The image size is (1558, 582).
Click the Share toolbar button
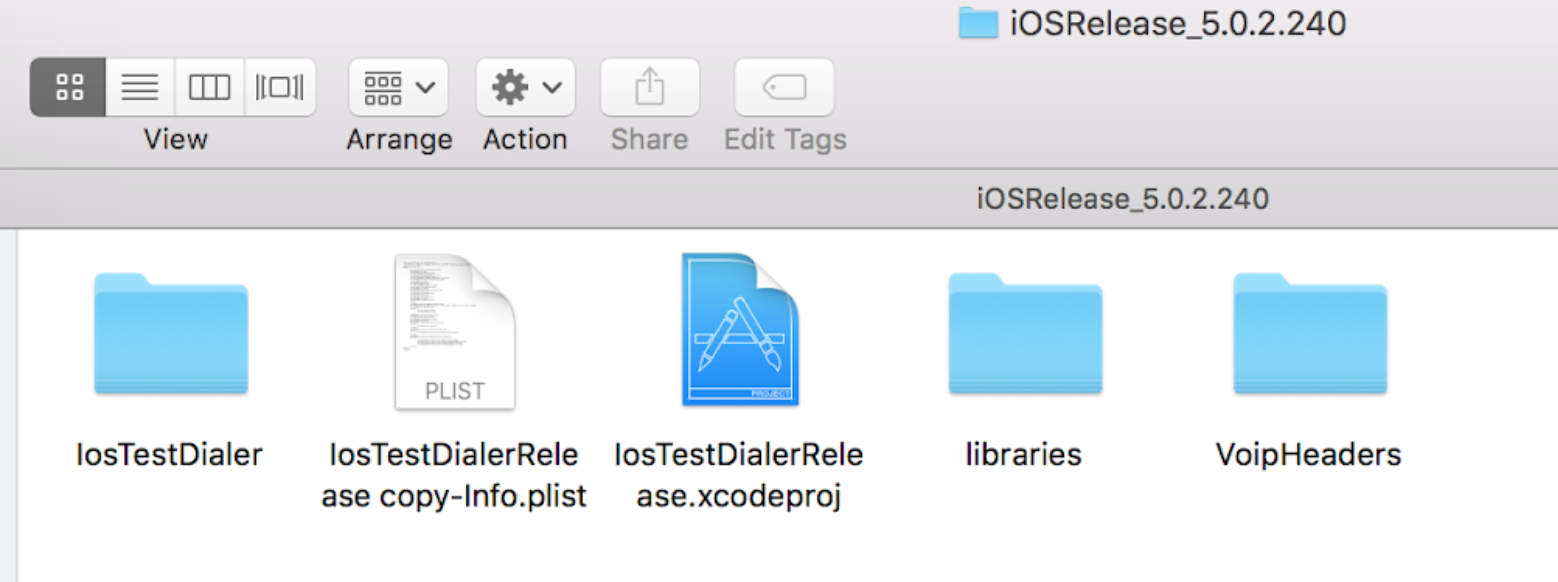[650, 88]
